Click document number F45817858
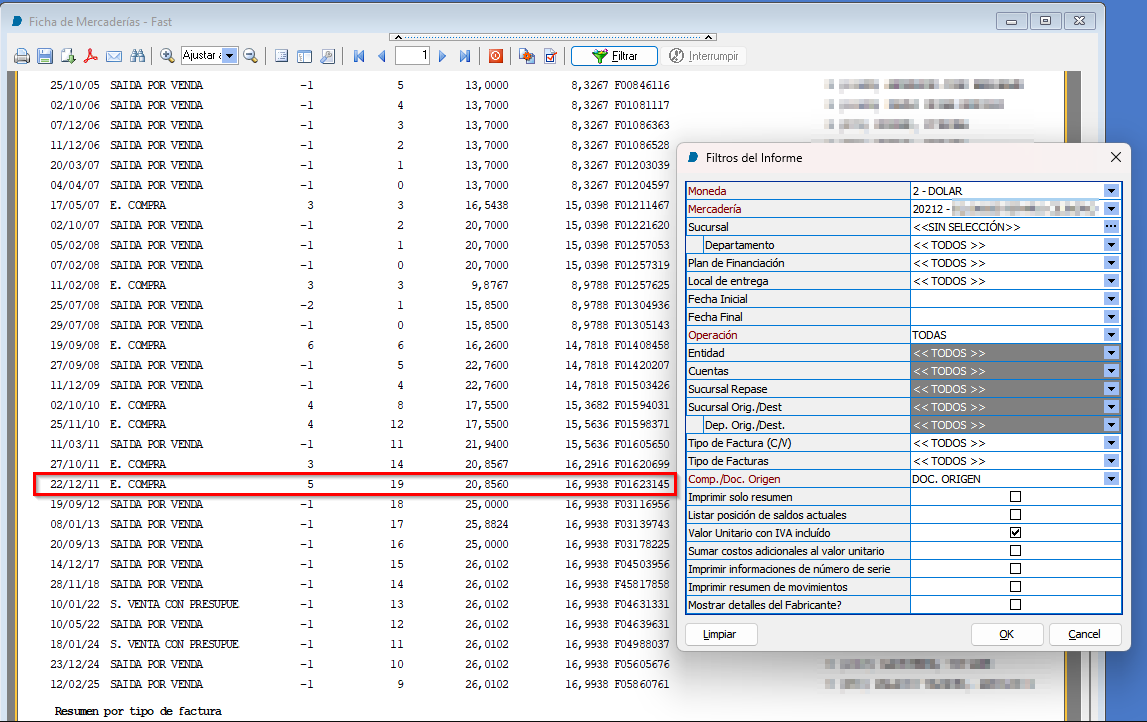The image size is (1147, 722). [642, 584]
